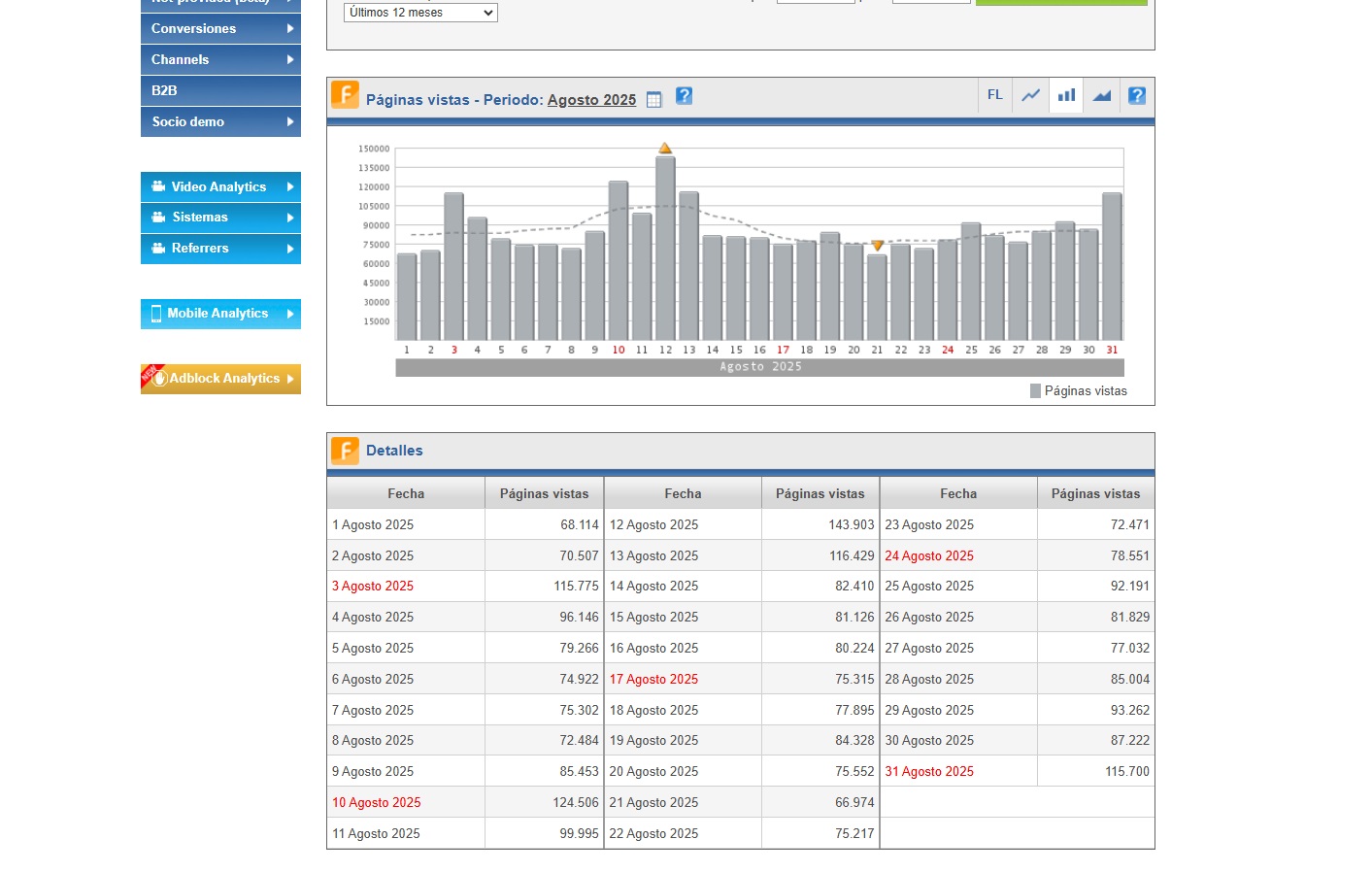Select the bar chart view icon
The width and height of the screenshot is (1372, 873).
pos(1066,95)
